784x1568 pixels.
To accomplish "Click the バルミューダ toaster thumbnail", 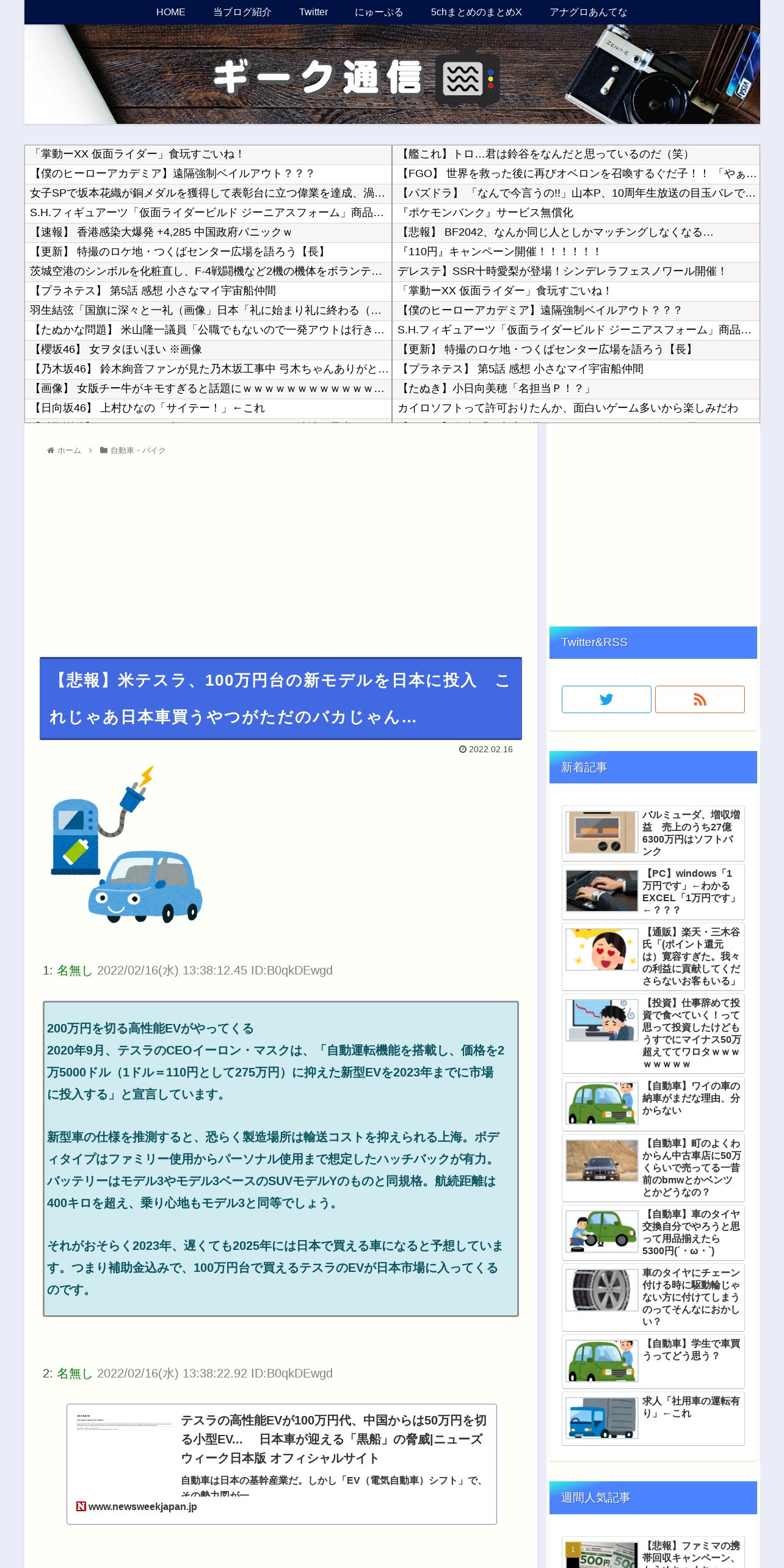I will click(601, 832).
